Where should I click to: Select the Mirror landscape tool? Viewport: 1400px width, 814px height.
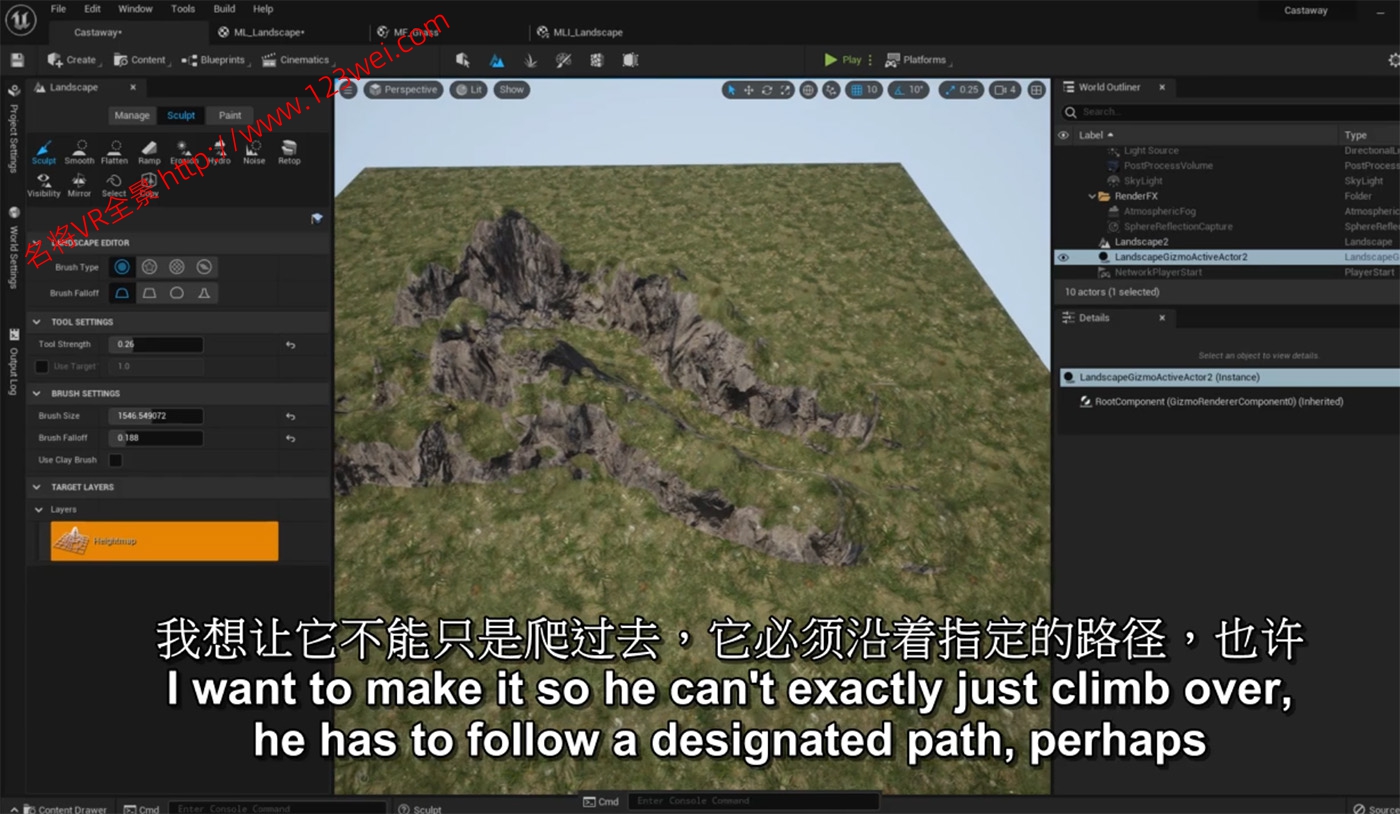tap(79, 184)
